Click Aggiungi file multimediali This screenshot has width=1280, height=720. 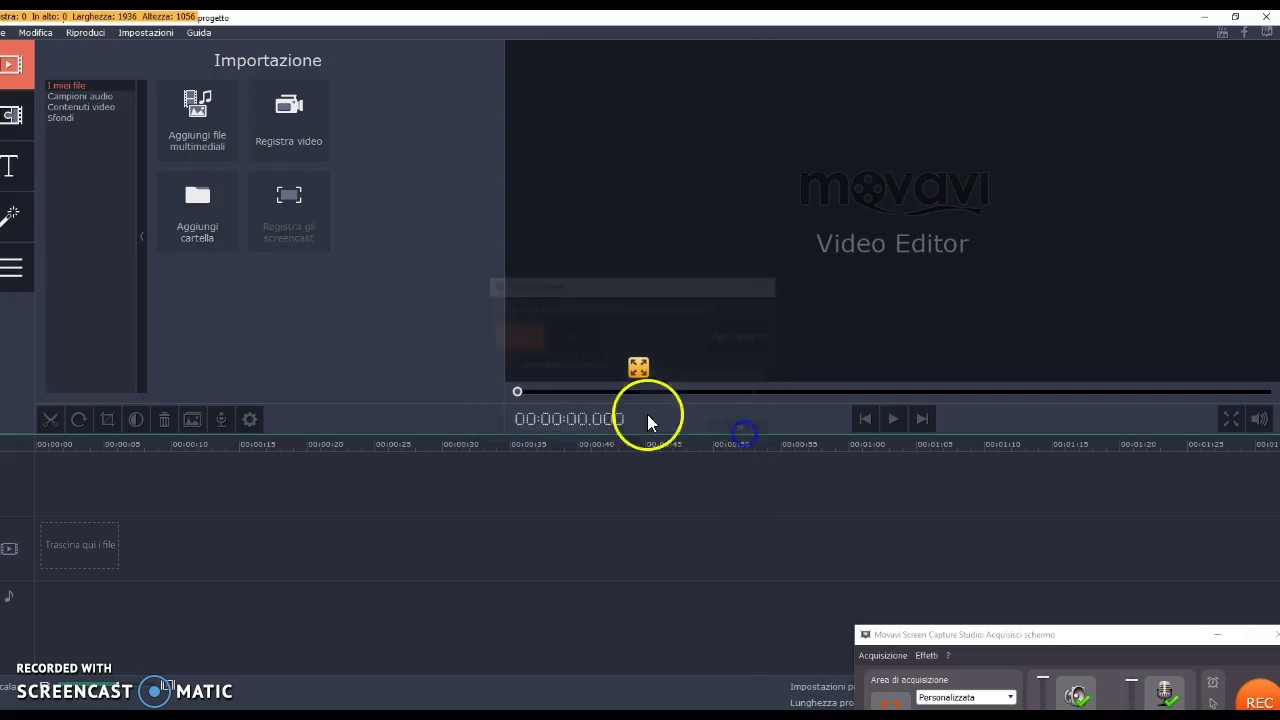pos(197,120)
